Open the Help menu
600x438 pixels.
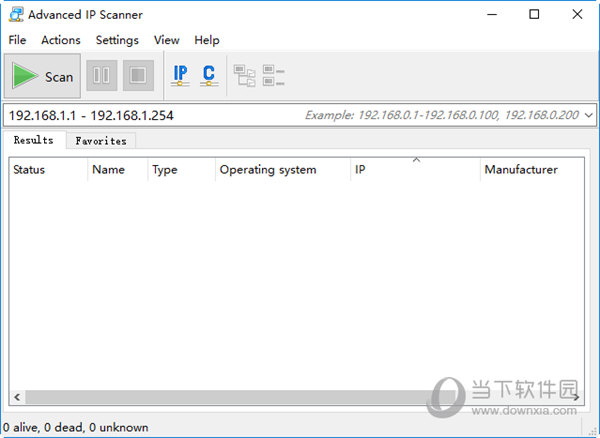(x=207, y=40)
